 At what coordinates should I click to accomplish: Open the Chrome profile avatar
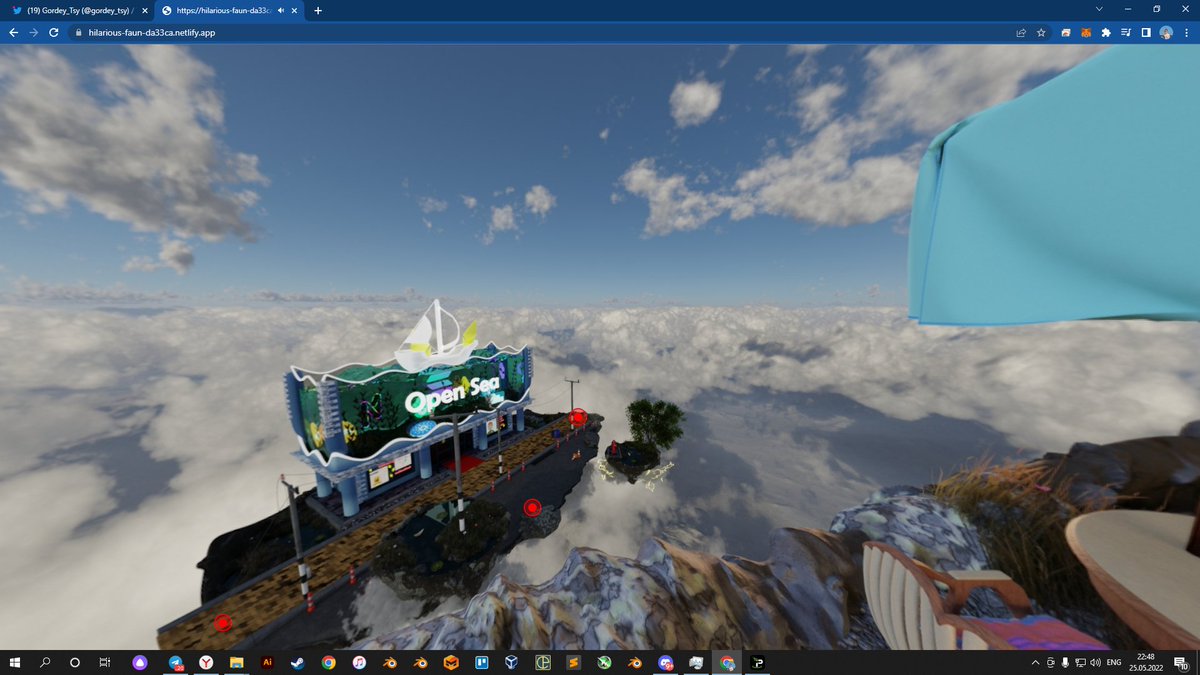point(1166,32)
